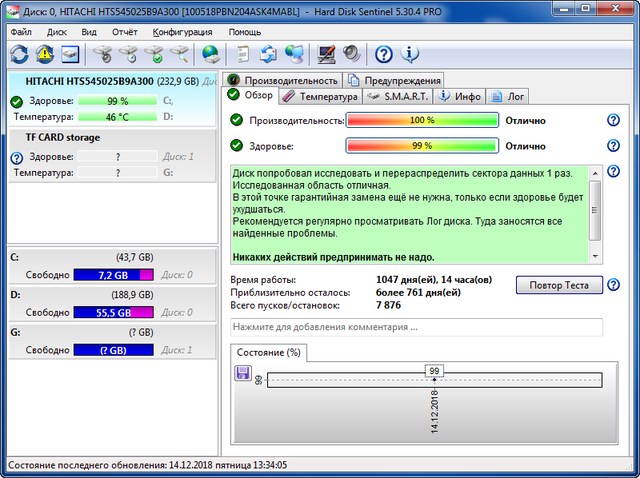Open the S.M.A.R.T. tab

[397, 97]
